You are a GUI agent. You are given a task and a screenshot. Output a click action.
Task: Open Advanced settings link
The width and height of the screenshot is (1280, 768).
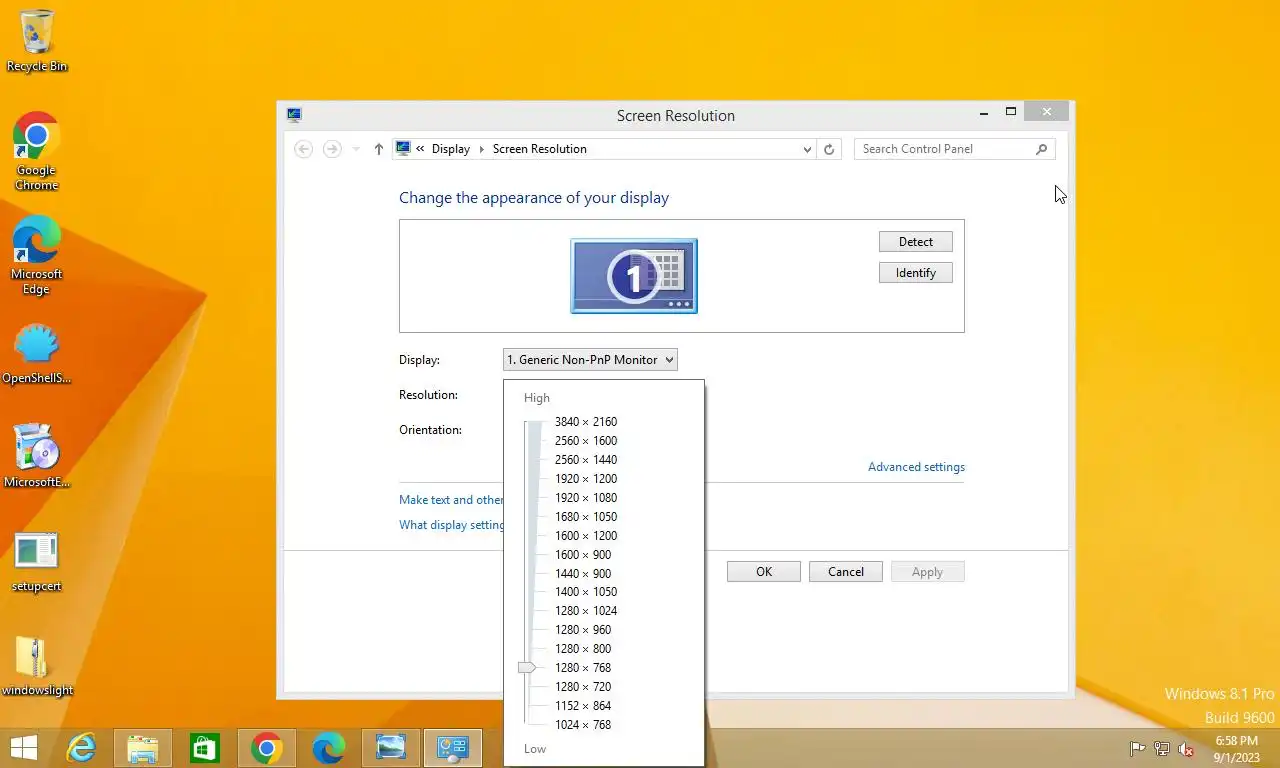pyautogui.click(x=916, y=467)
